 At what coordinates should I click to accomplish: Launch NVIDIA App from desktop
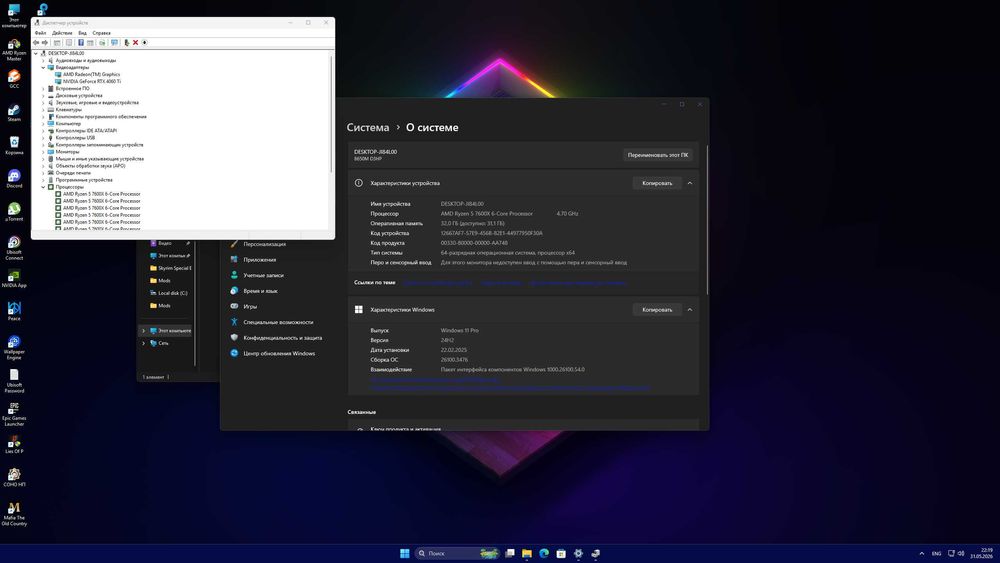(x=14, y=278)
